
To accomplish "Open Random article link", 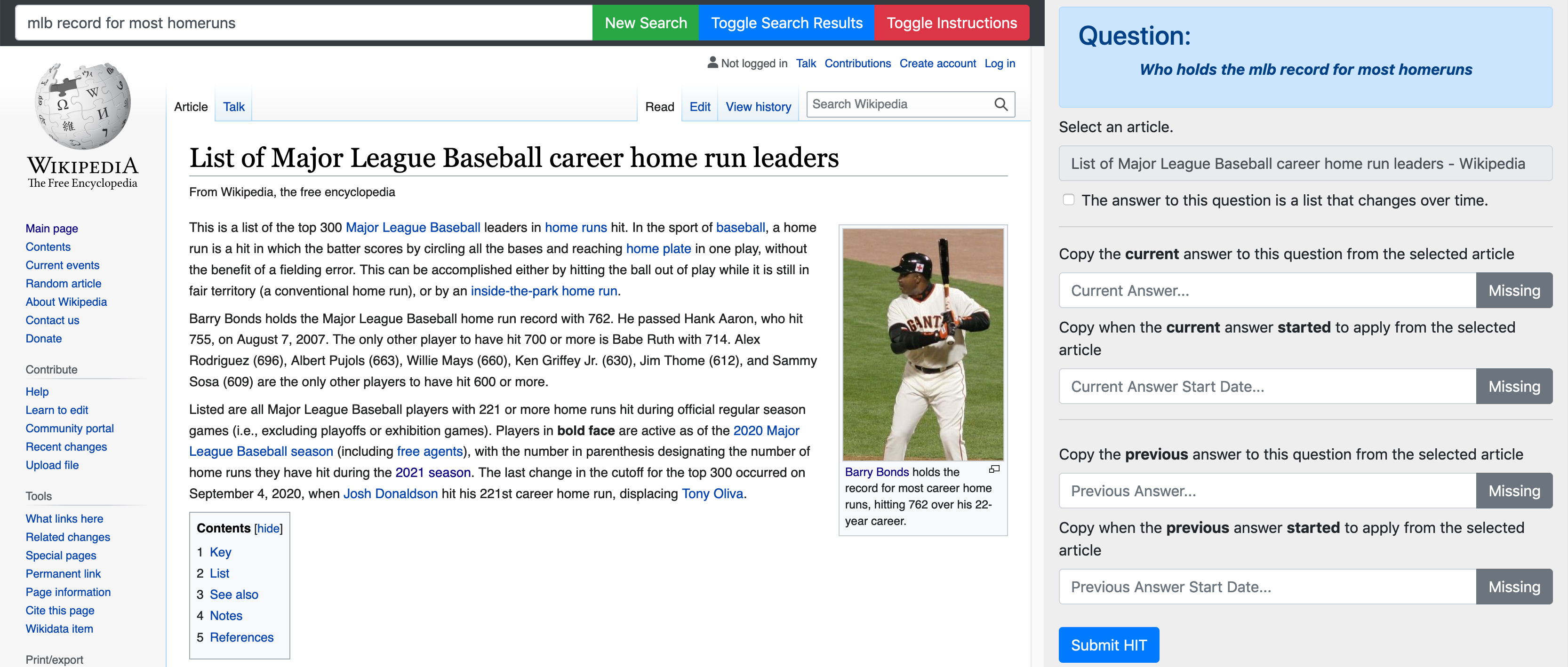I will click(x=64, y=283).
